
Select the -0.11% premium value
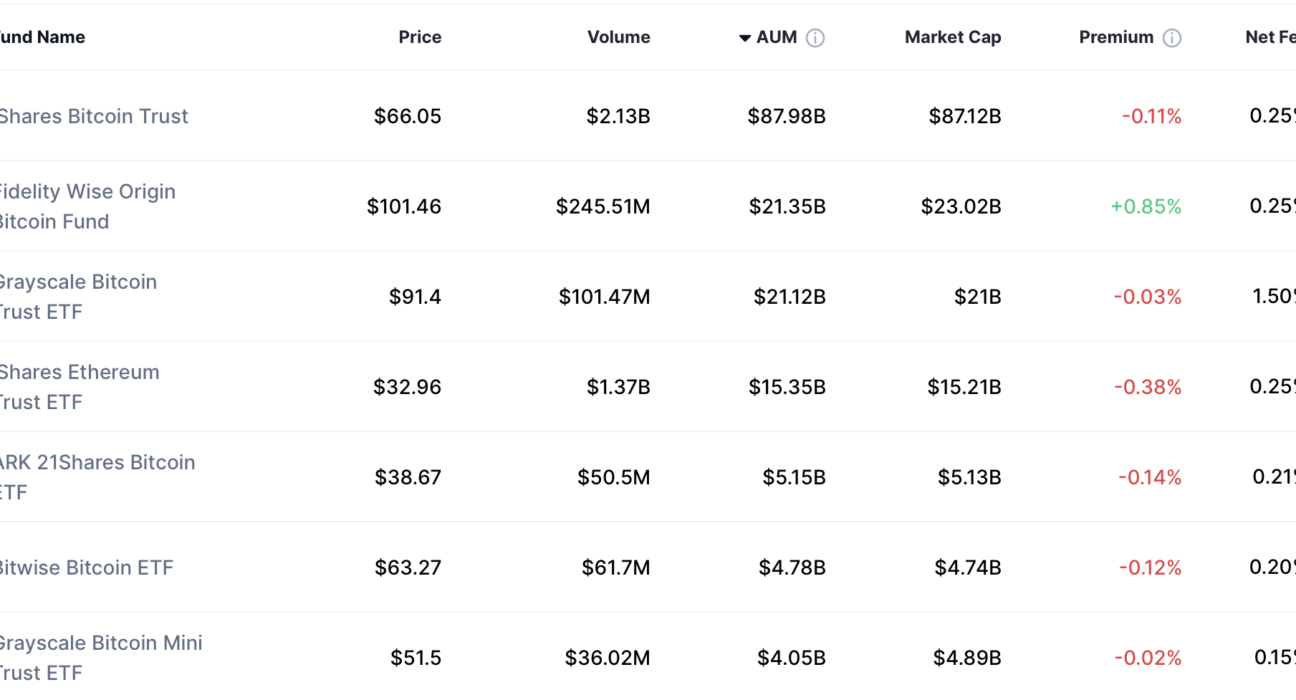[1152, 116]
